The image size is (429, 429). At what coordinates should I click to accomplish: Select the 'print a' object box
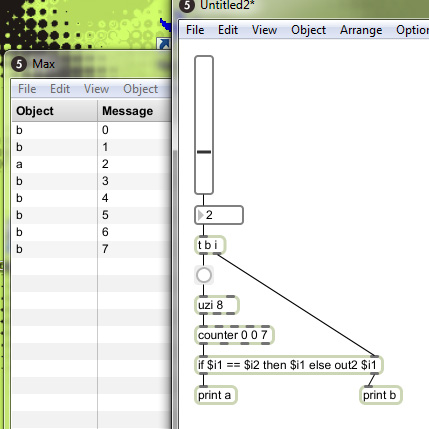215,395
